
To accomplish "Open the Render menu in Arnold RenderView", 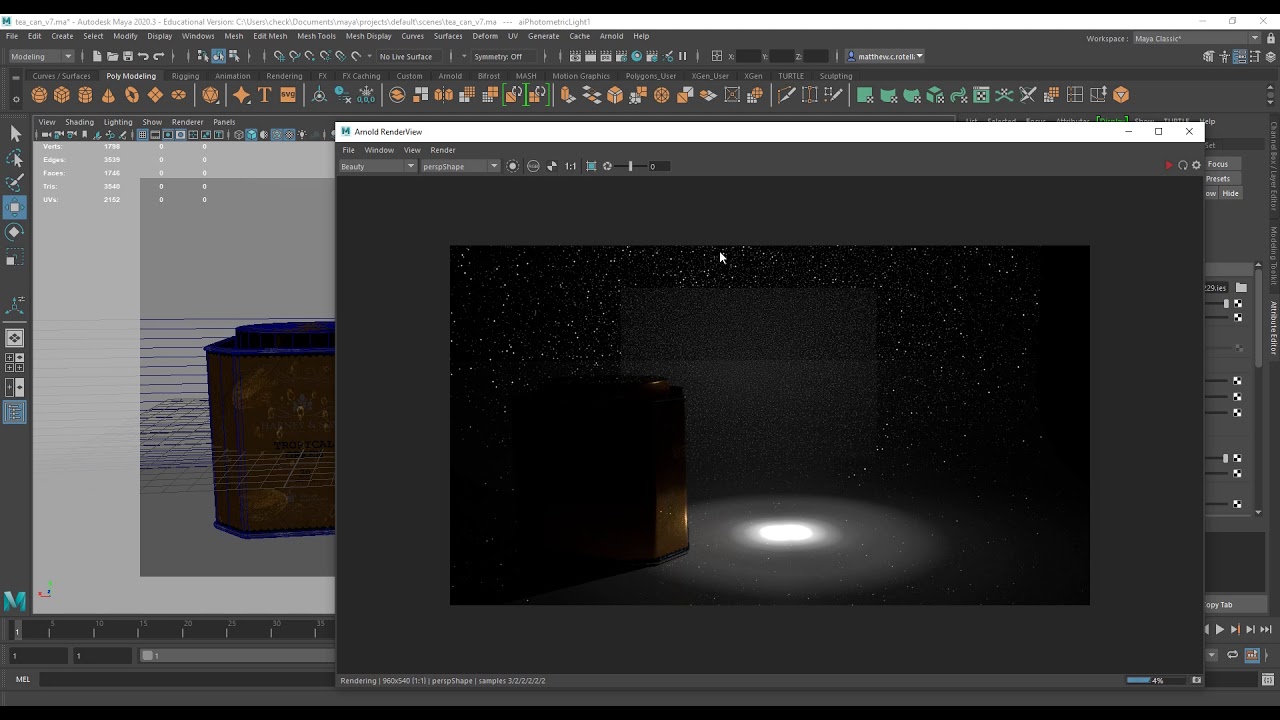I will tap(443, 150).
